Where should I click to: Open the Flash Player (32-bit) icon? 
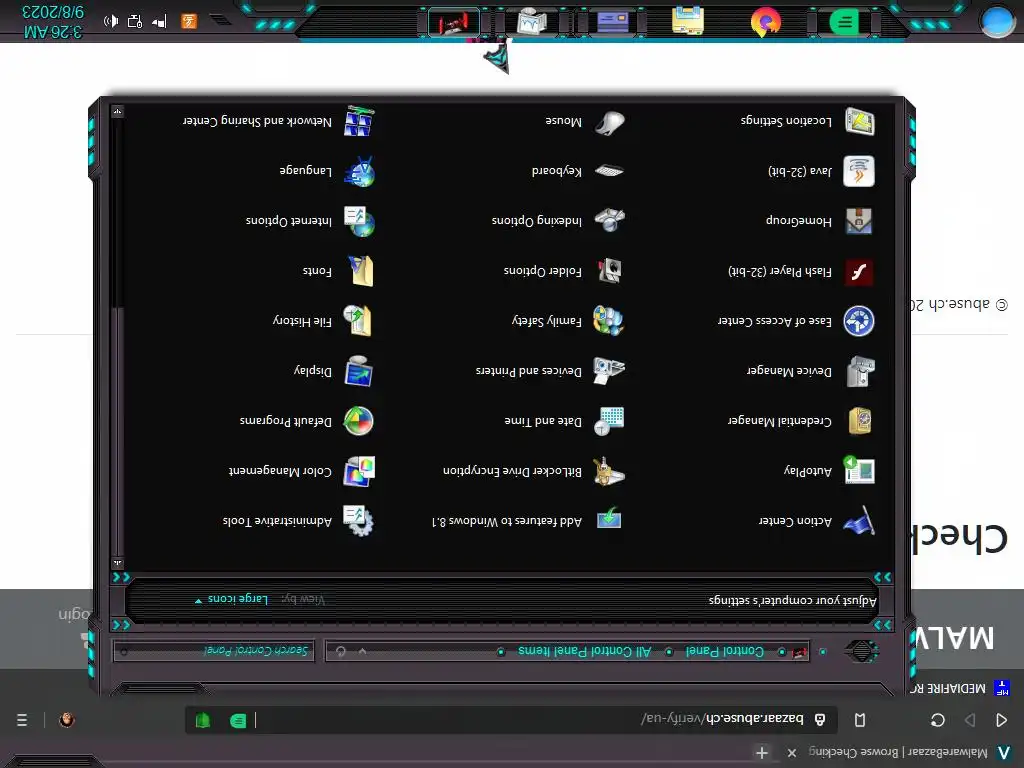[858, 272]
